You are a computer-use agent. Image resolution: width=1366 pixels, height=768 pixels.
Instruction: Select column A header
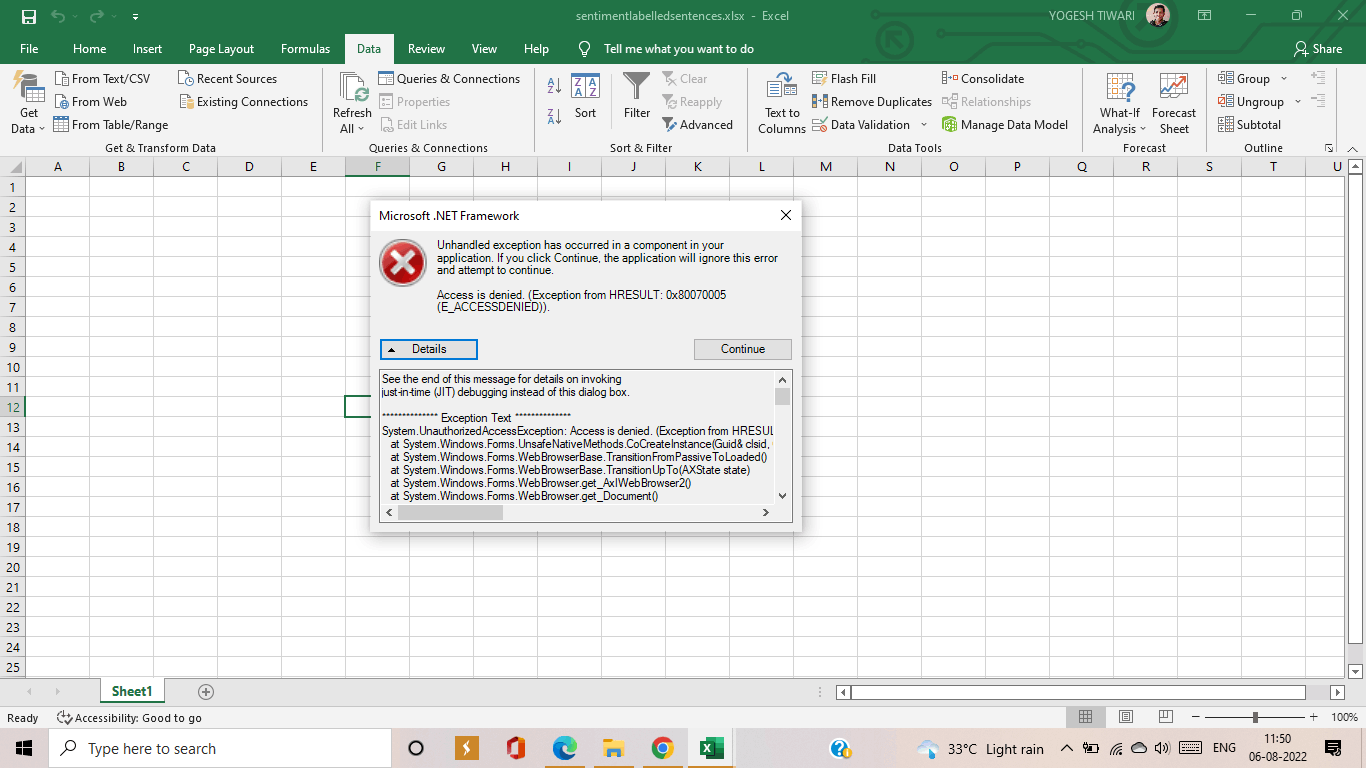pos(57,167)
